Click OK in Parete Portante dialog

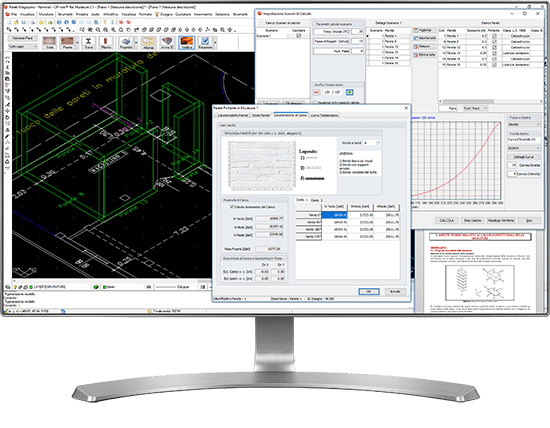369,292
